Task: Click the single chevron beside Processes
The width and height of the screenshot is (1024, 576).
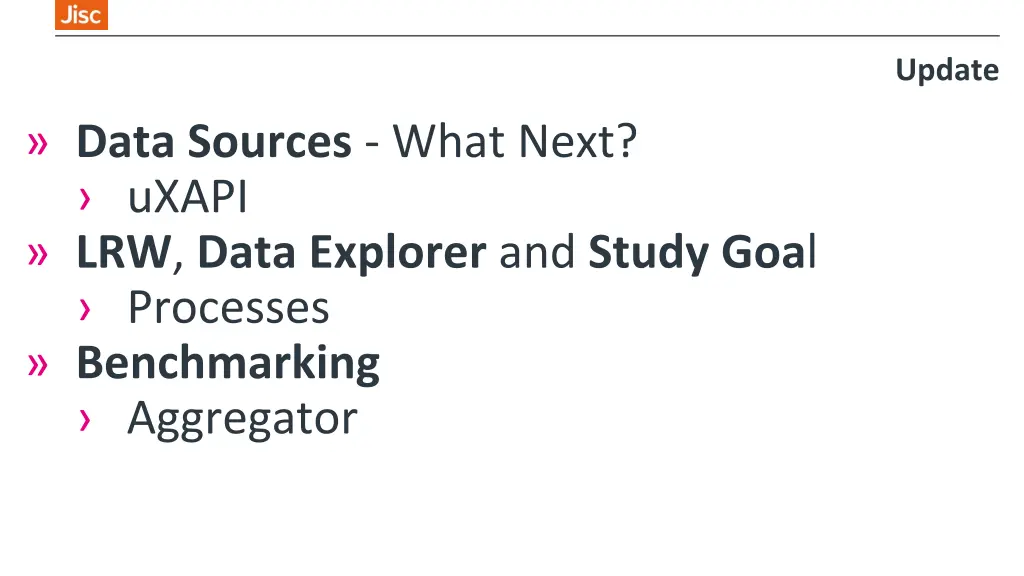Action: pos(84,310)
